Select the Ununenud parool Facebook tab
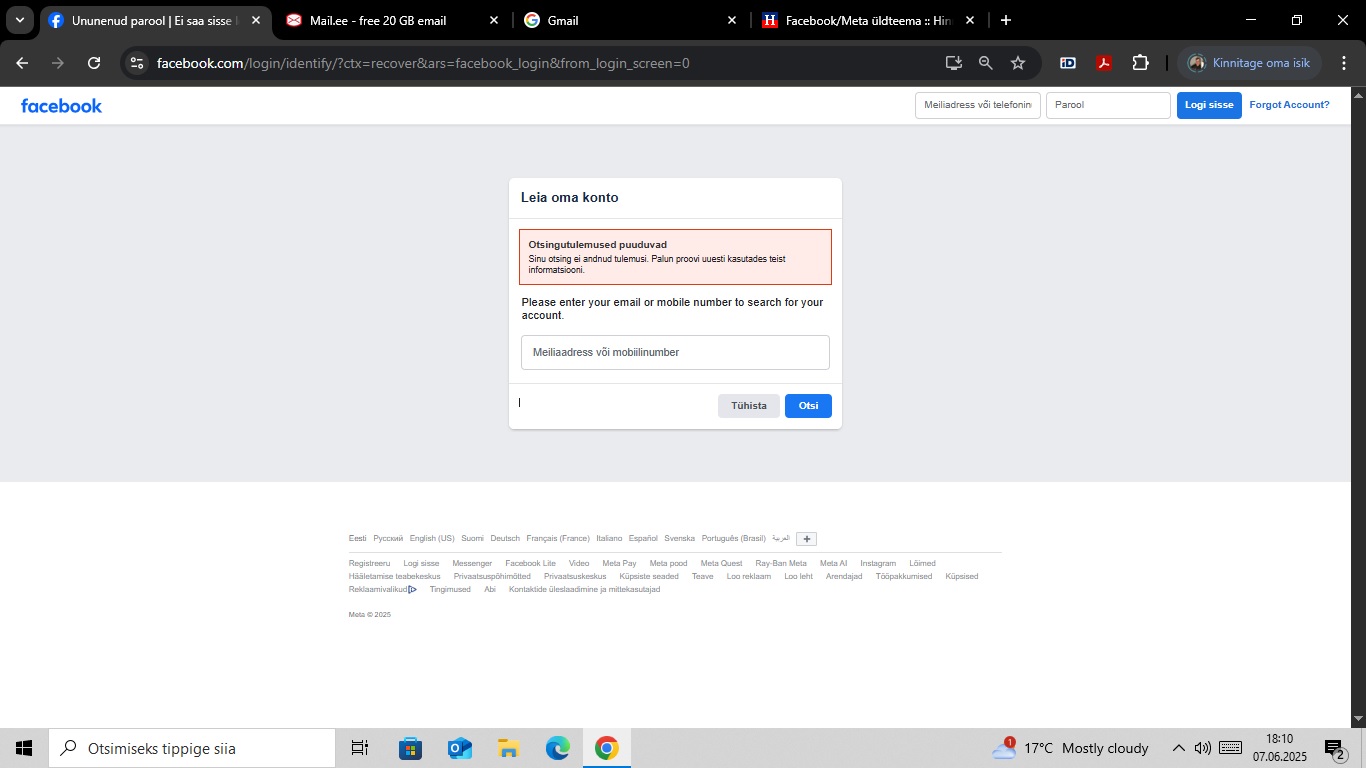 (154, 20)
